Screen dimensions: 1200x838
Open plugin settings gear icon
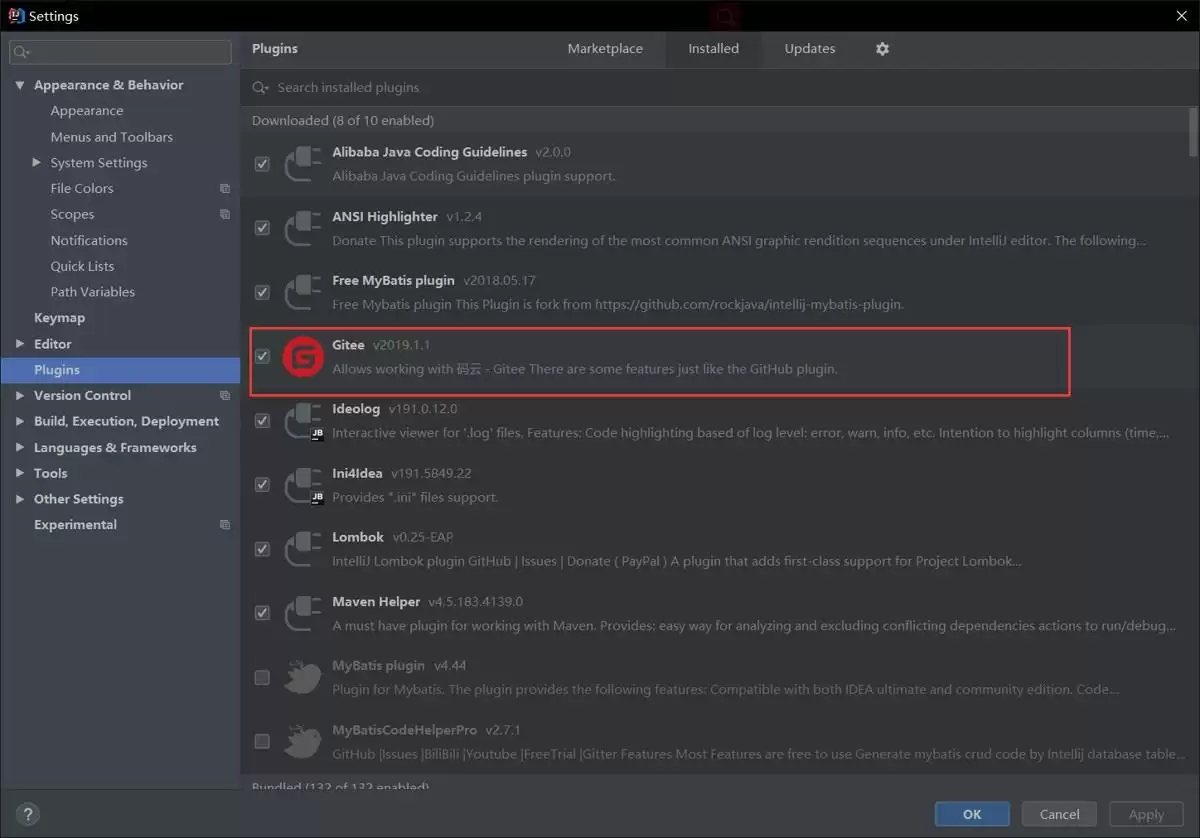[882, 49]
